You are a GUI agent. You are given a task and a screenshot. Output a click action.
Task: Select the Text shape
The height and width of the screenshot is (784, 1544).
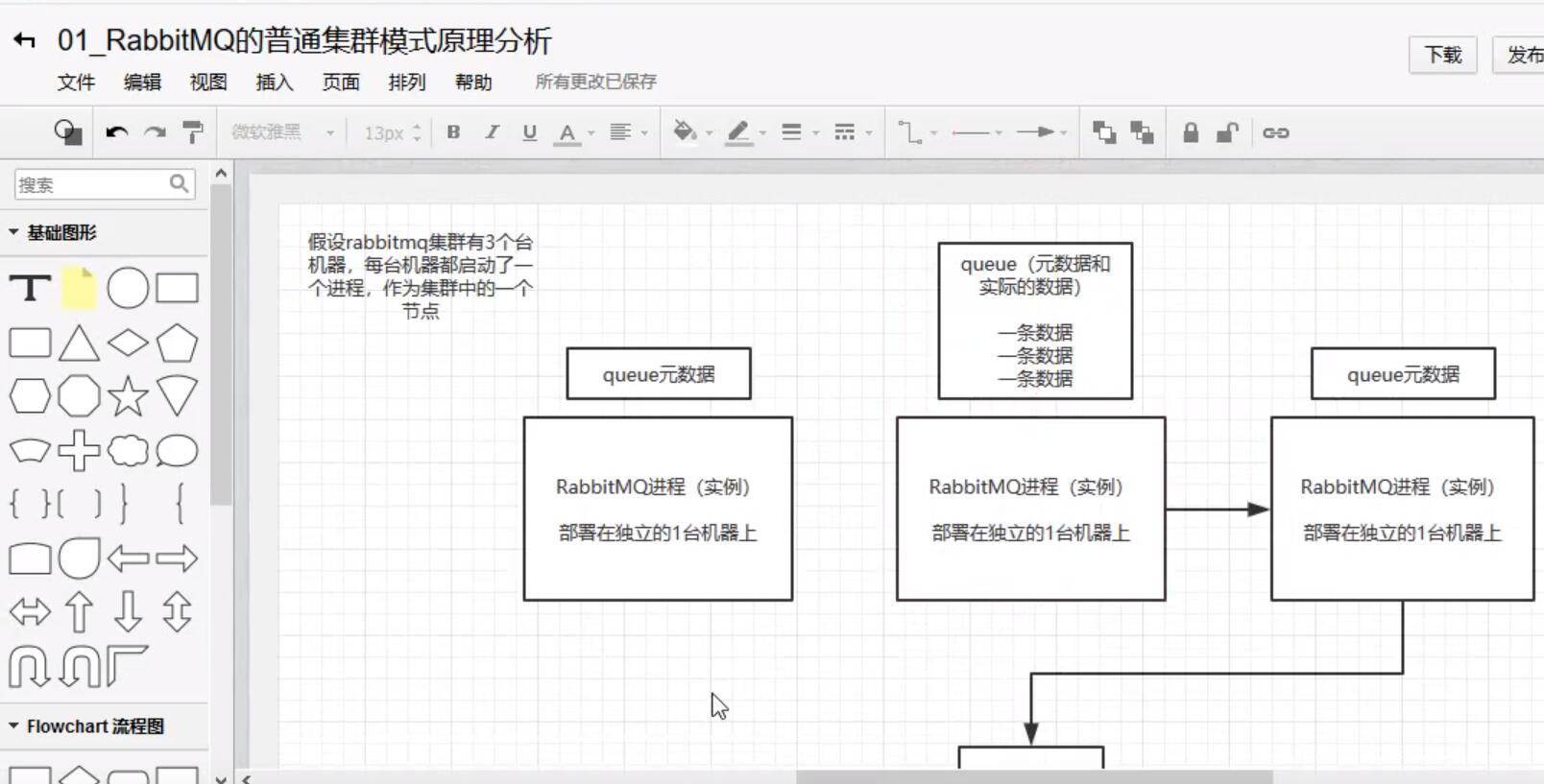[x=30, y=288]
